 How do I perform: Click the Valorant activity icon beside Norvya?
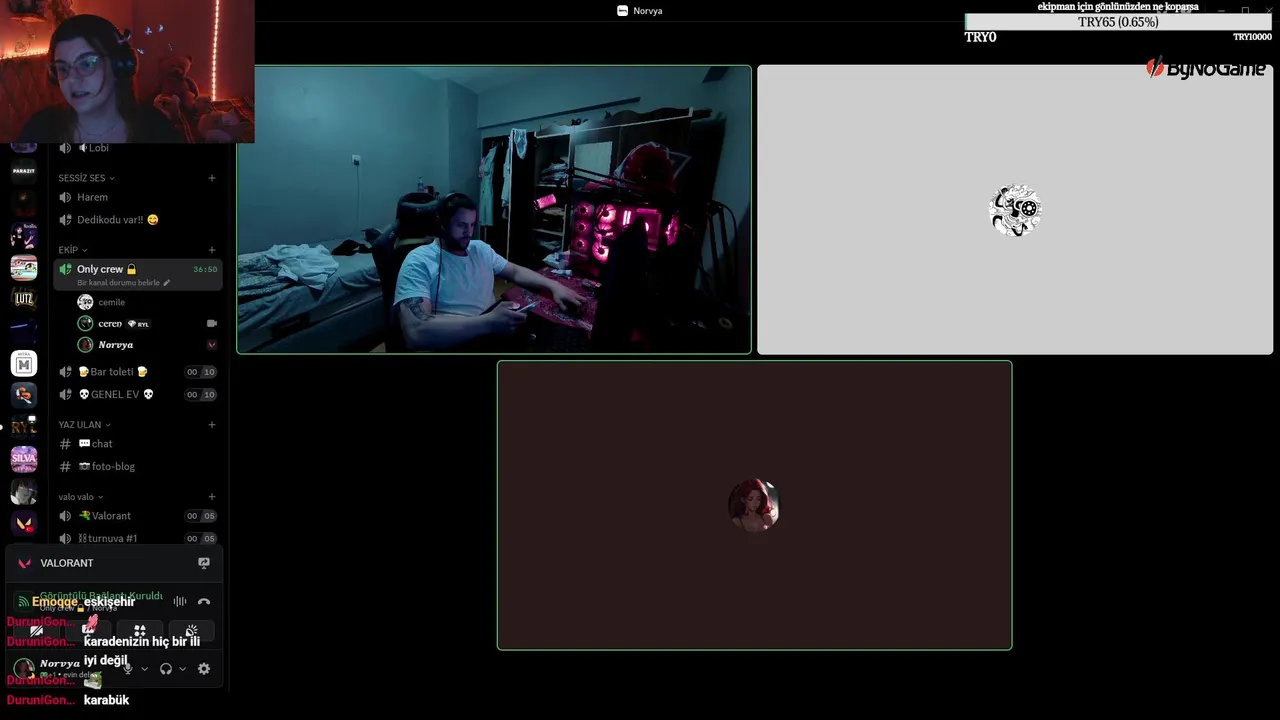(211, 344)
